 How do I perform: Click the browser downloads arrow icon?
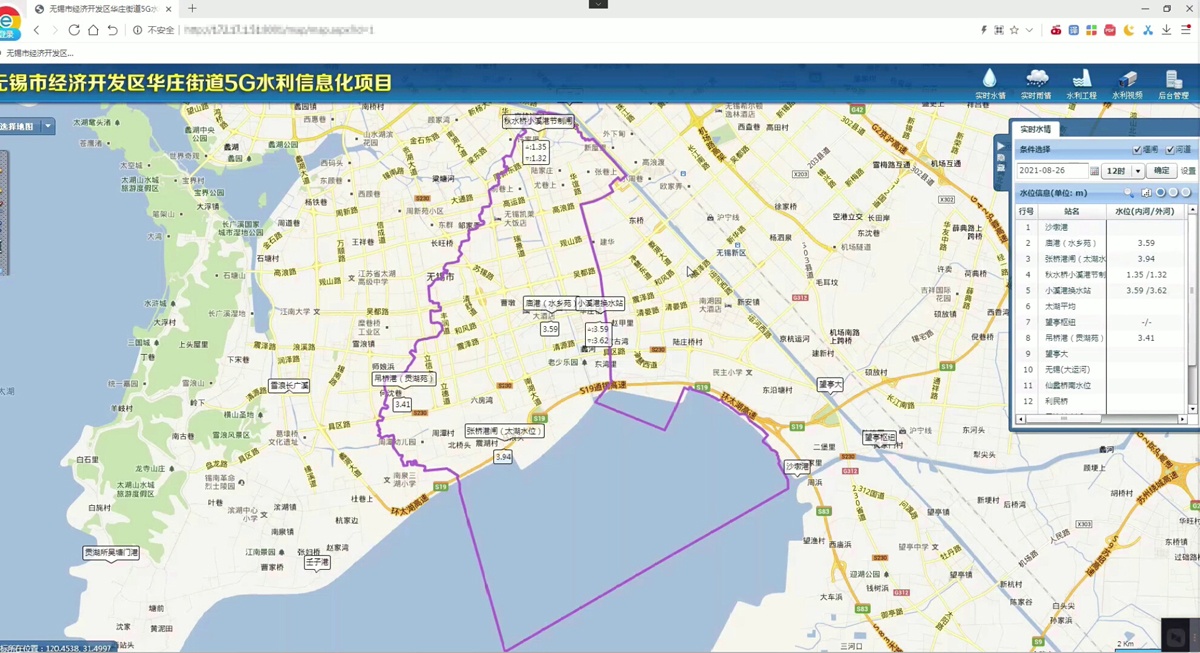pos(1166,30)
